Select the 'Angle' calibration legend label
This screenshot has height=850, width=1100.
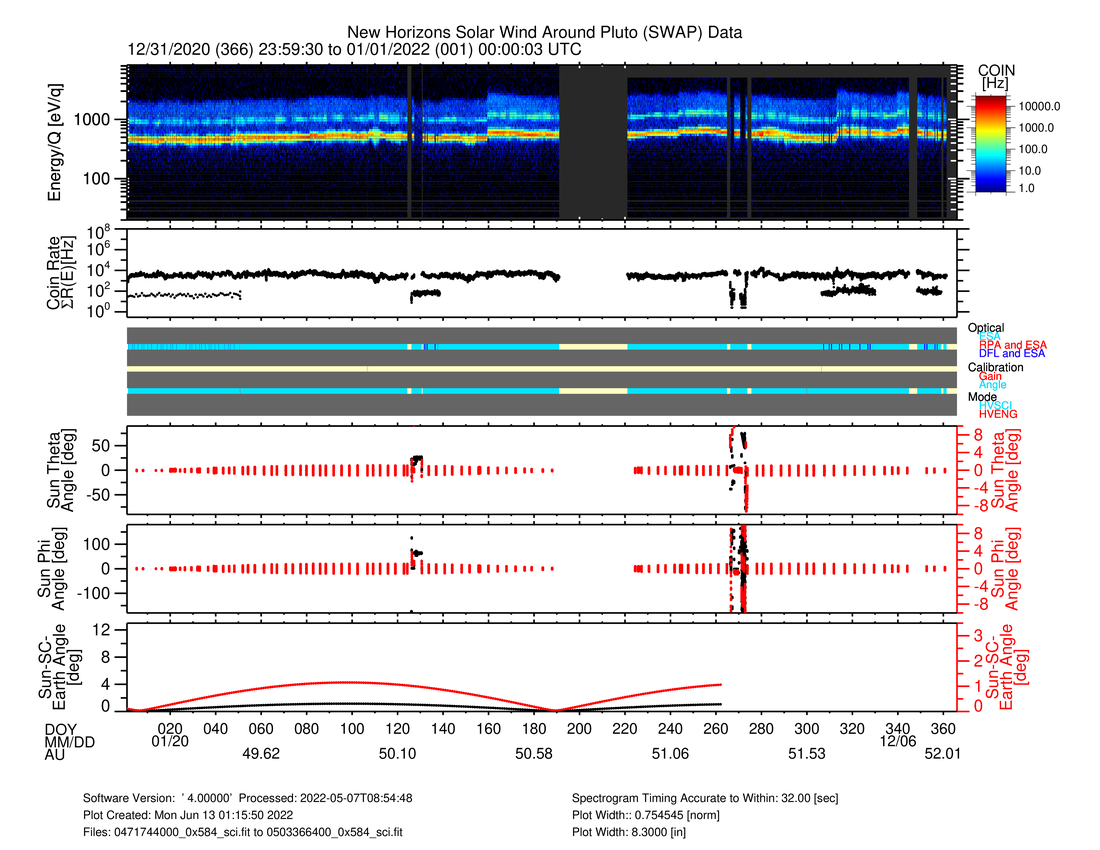(992, 385)
